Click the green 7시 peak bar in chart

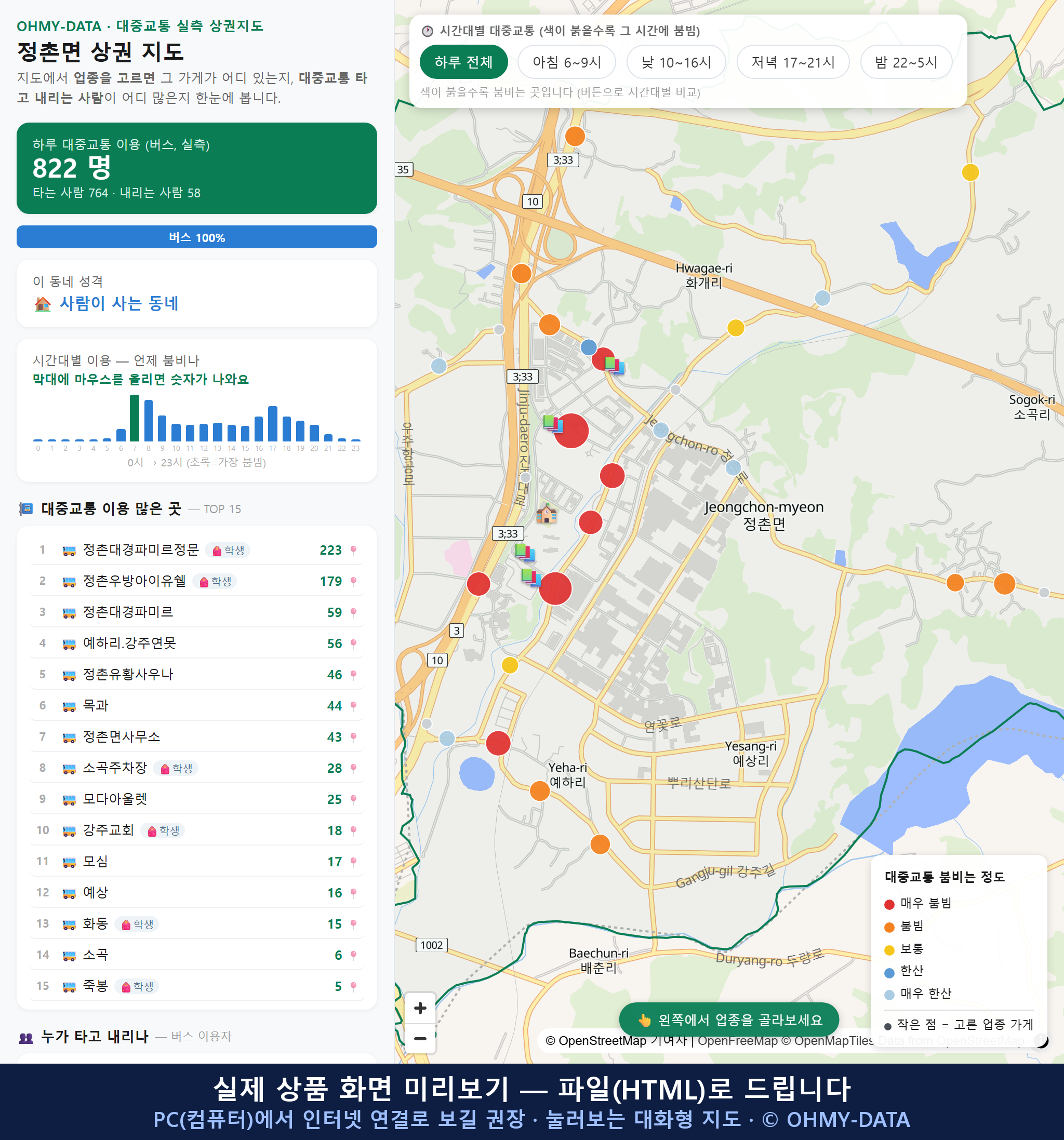click(135, 418)
